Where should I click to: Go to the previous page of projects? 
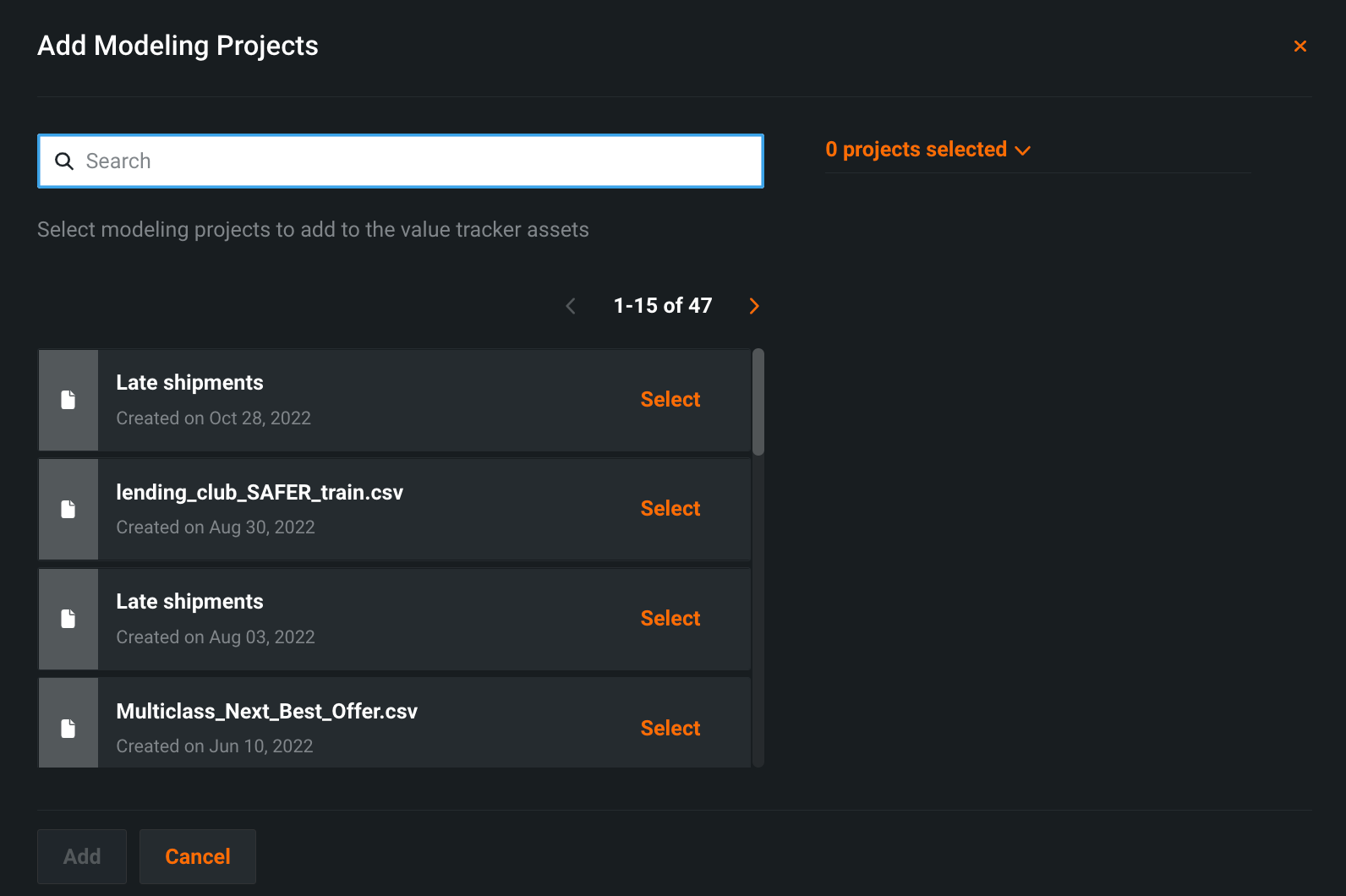coord(571,306)
